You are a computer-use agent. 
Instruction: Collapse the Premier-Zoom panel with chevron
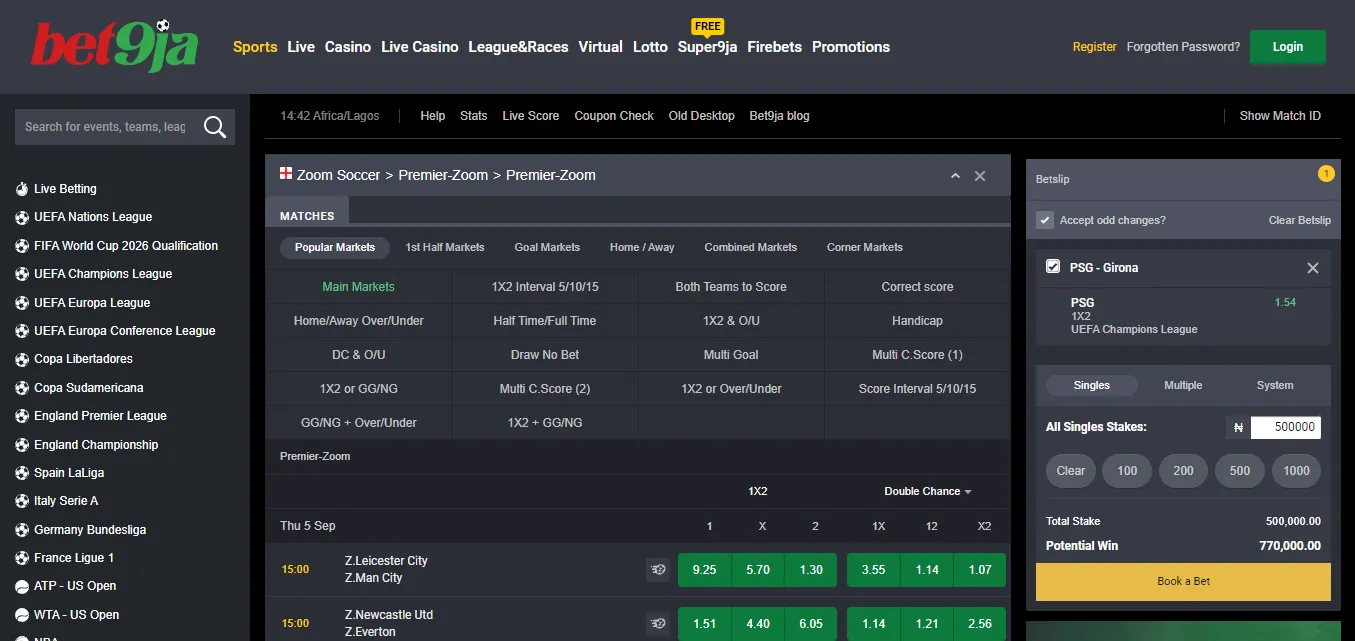(955, 176)
